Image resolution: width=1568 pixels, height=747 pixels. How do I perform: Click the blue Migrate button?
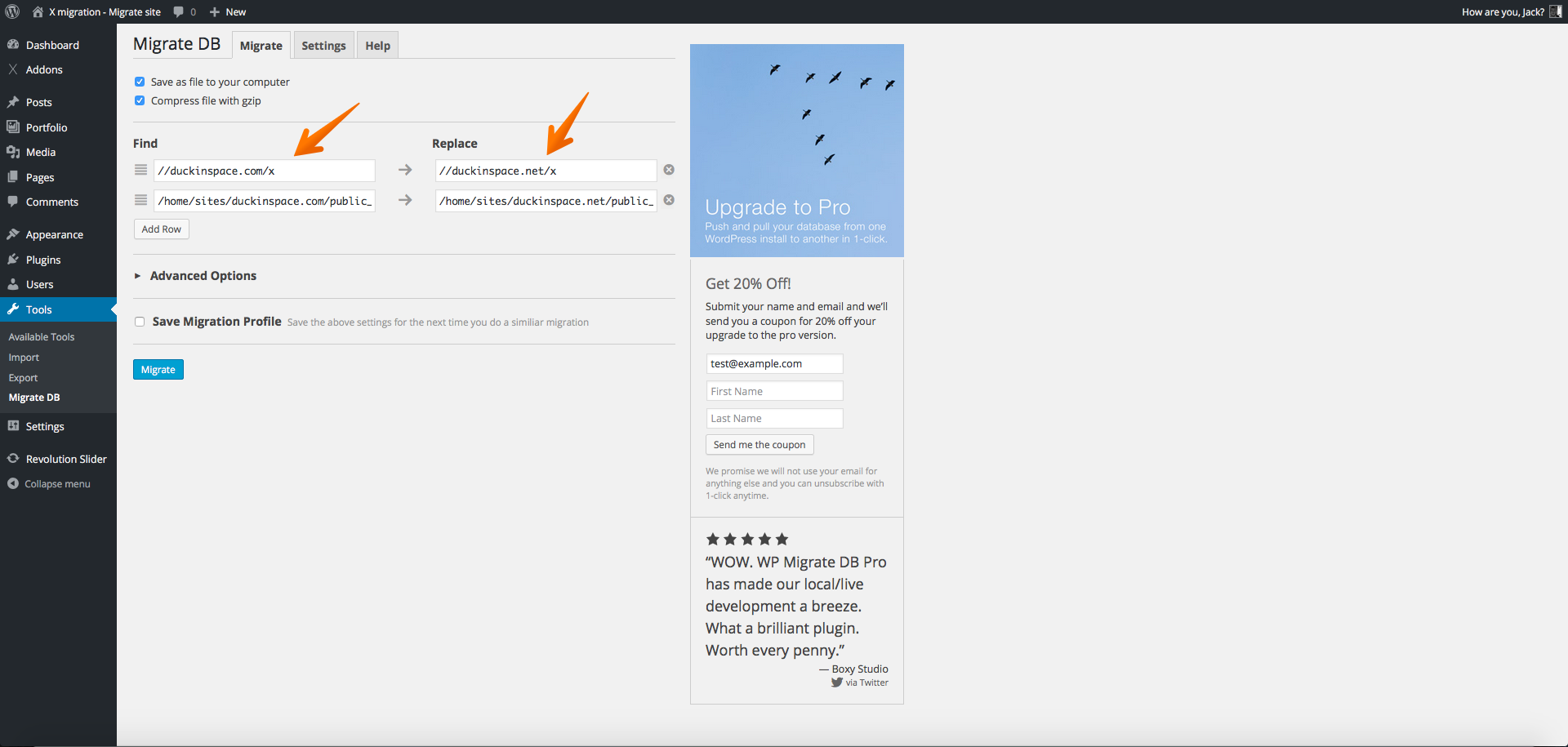[x=158, y=370]
